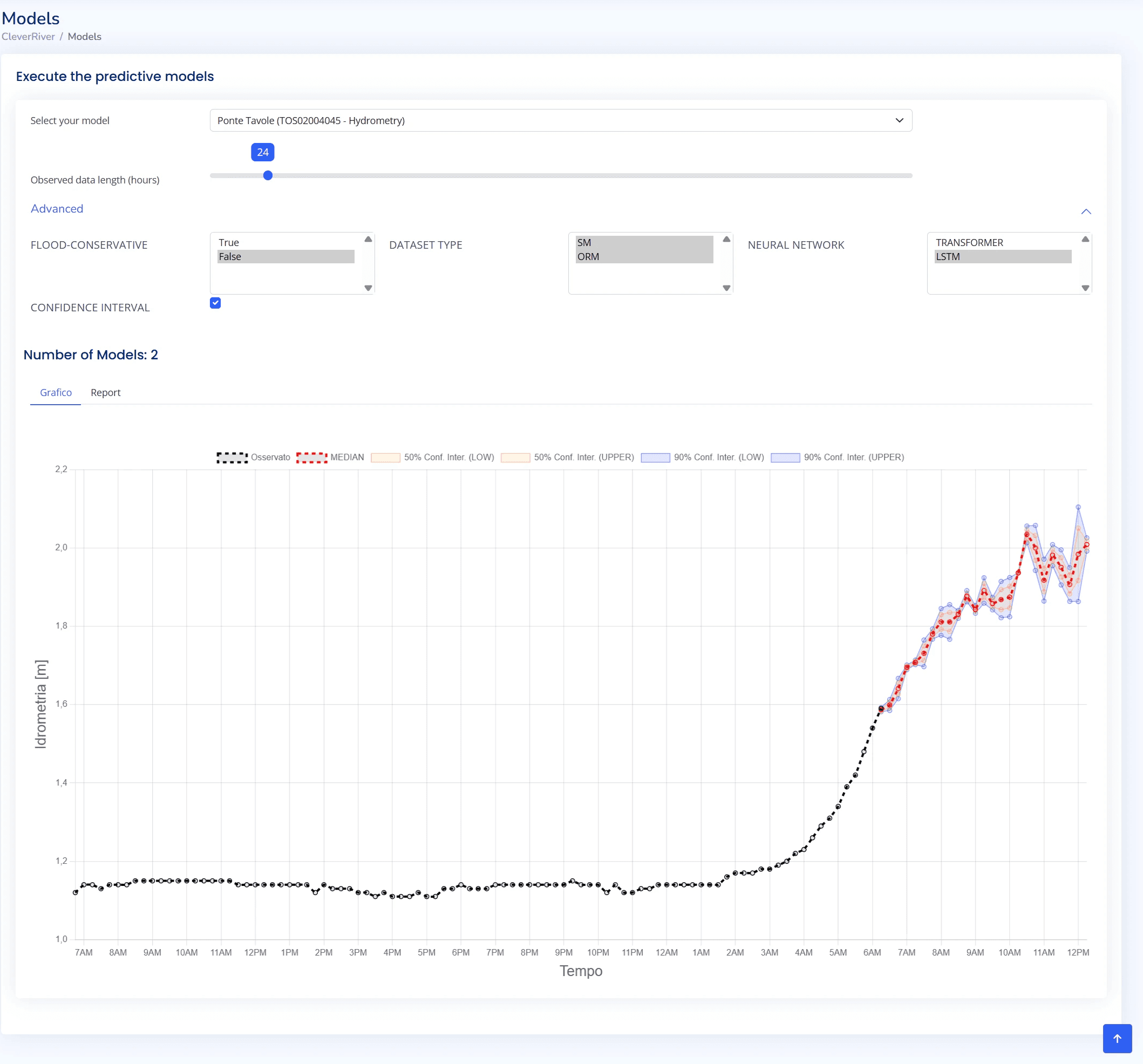Uncheck the Confidence Interval checkbox
This screenshot has height=1064, width=1143.
[x=215, y=303]
